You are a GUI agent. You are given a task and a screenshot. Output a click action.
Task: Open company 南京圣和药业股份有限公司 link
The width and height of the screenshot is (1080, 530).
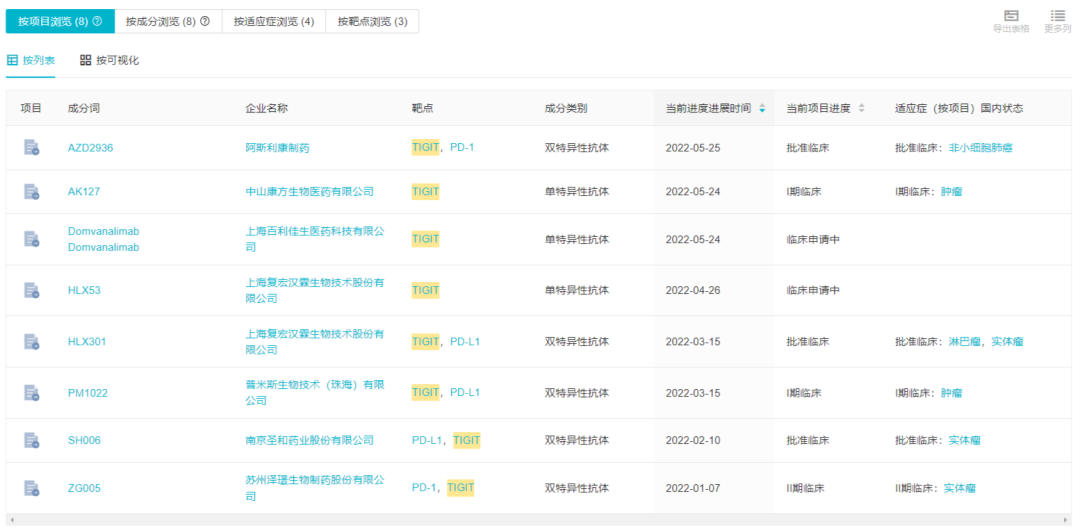(x=310, y=440)
